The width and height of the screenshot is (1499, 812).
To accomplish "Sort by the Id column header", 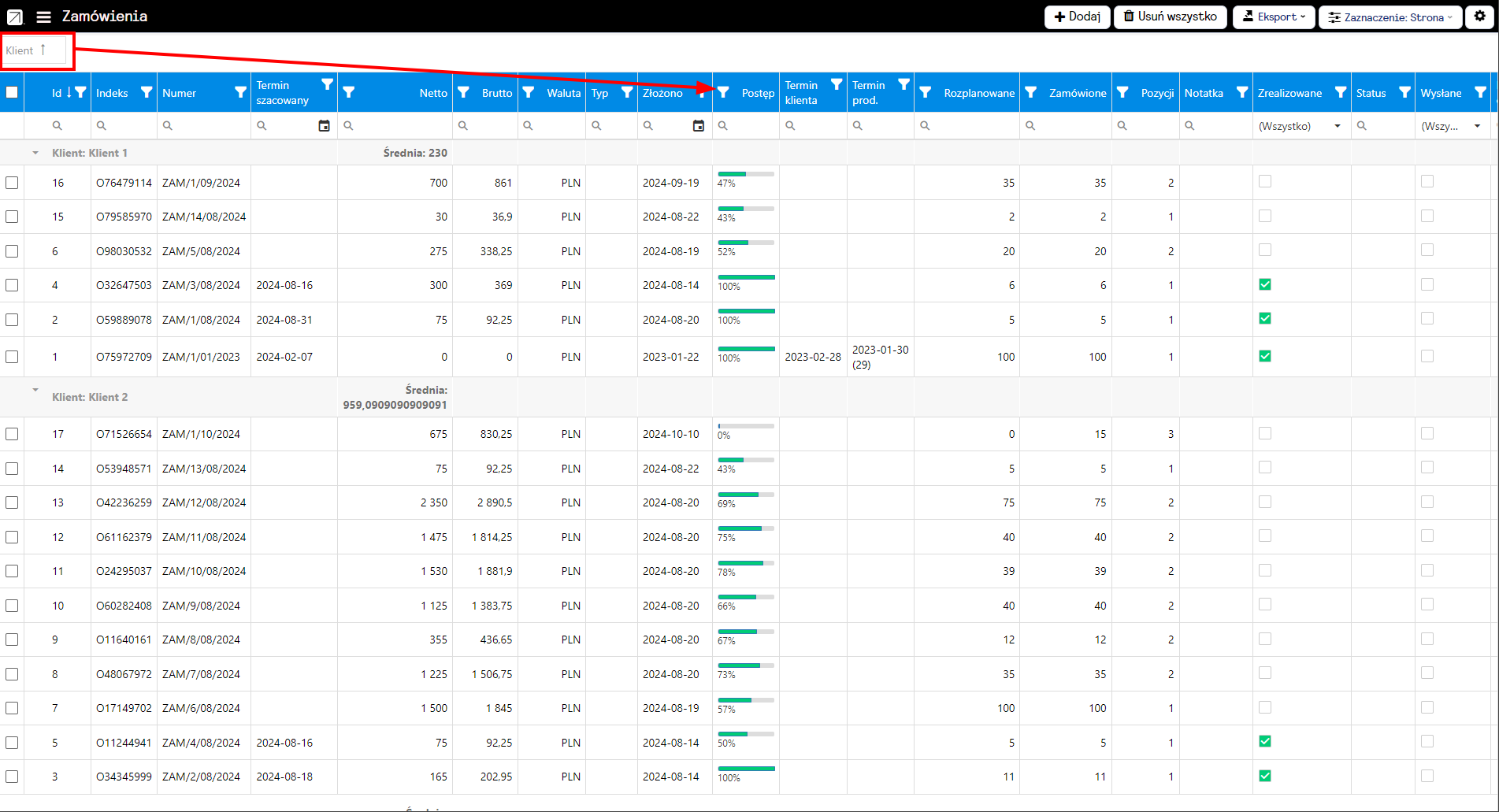I will pos(57,93).
